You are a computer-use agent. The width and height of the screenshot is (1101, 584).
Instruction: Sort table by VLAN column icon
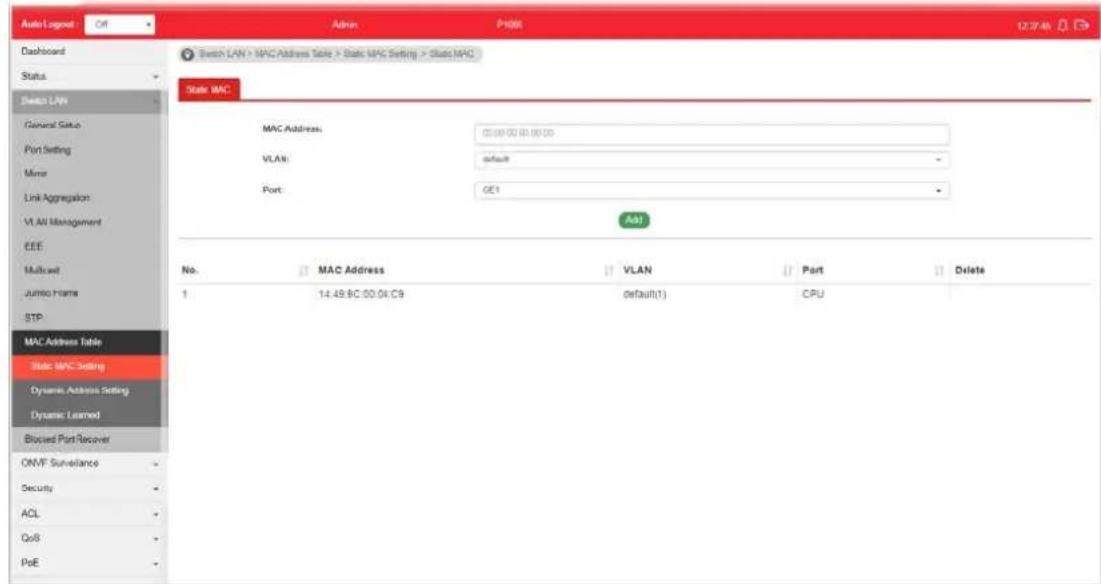point(787,270)
